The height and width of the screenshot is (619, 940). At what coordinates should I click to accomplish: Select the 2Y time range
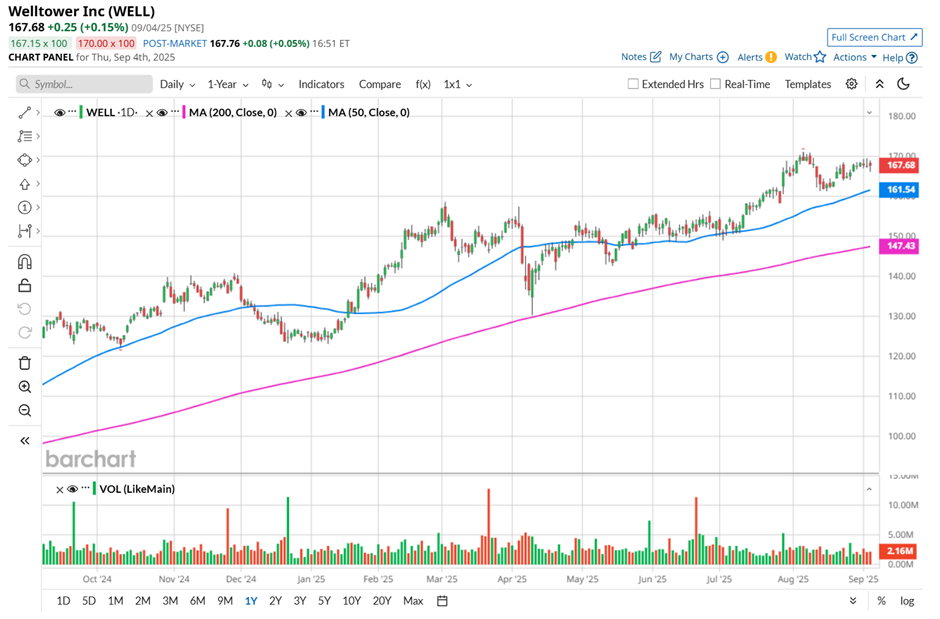[x=275, y=600]
